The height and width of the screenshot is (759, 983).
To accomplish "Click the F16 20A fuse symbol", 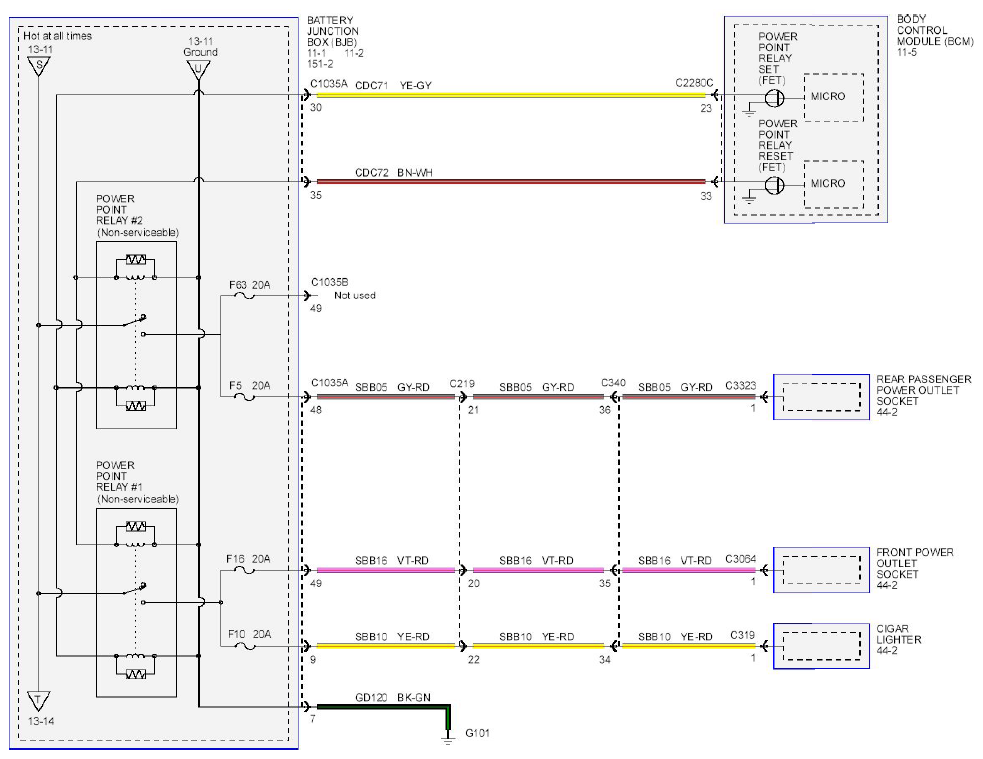I will [x=244, y=570].
